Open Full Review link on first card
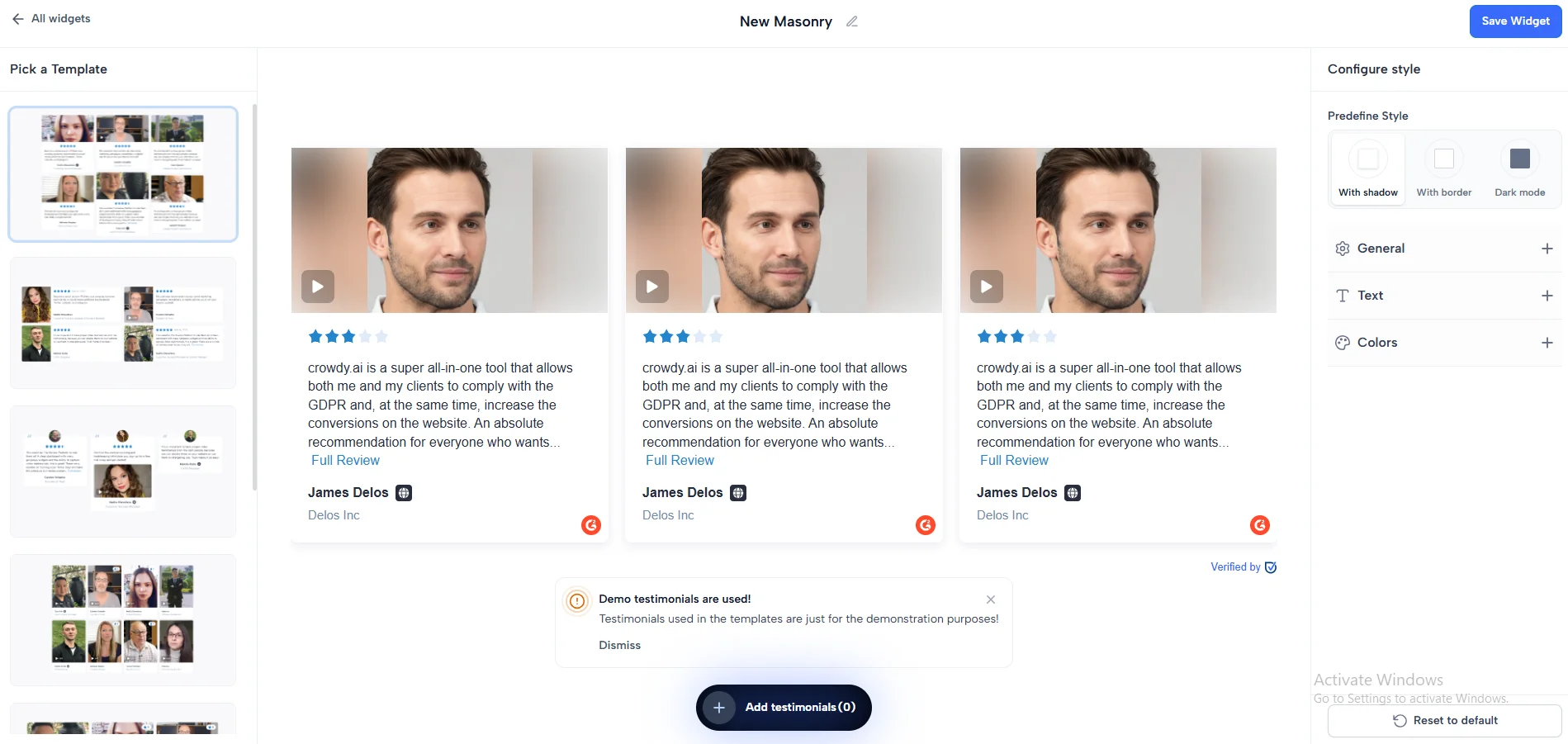1568x744 pixels. (x=345, y=461)
